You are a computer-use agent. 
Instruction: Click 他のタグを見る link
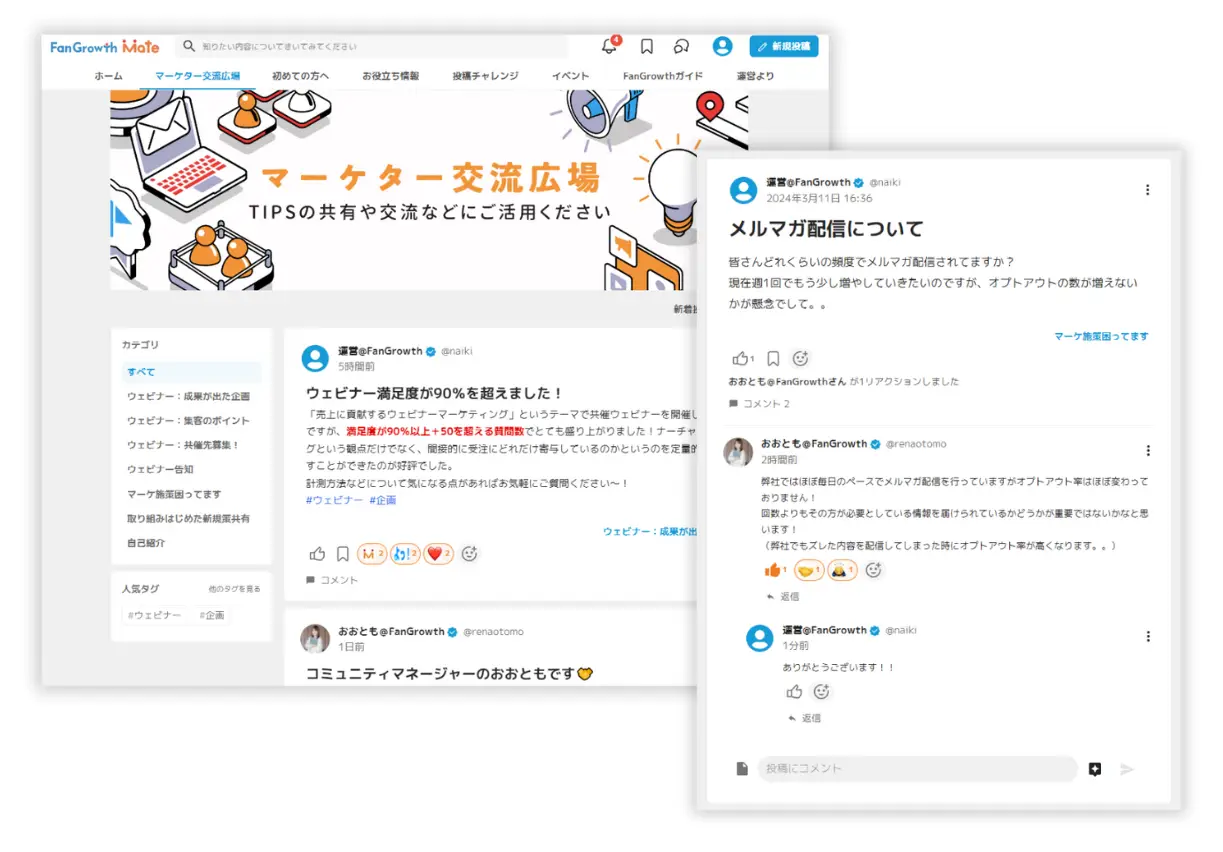(x=234, y=589)
